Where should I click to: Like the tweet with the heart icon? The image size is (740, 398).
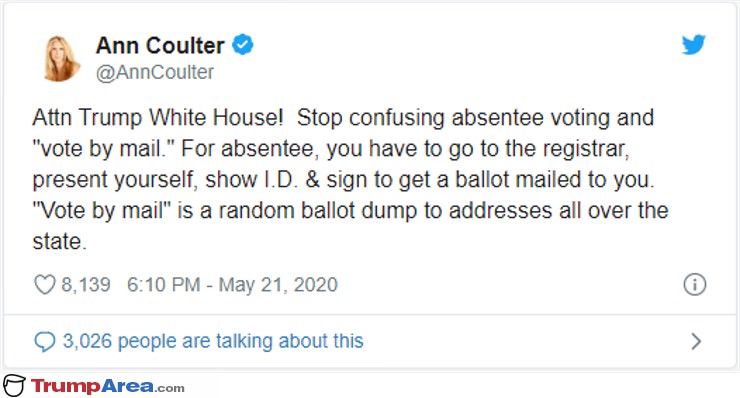(x=45, y=285)
